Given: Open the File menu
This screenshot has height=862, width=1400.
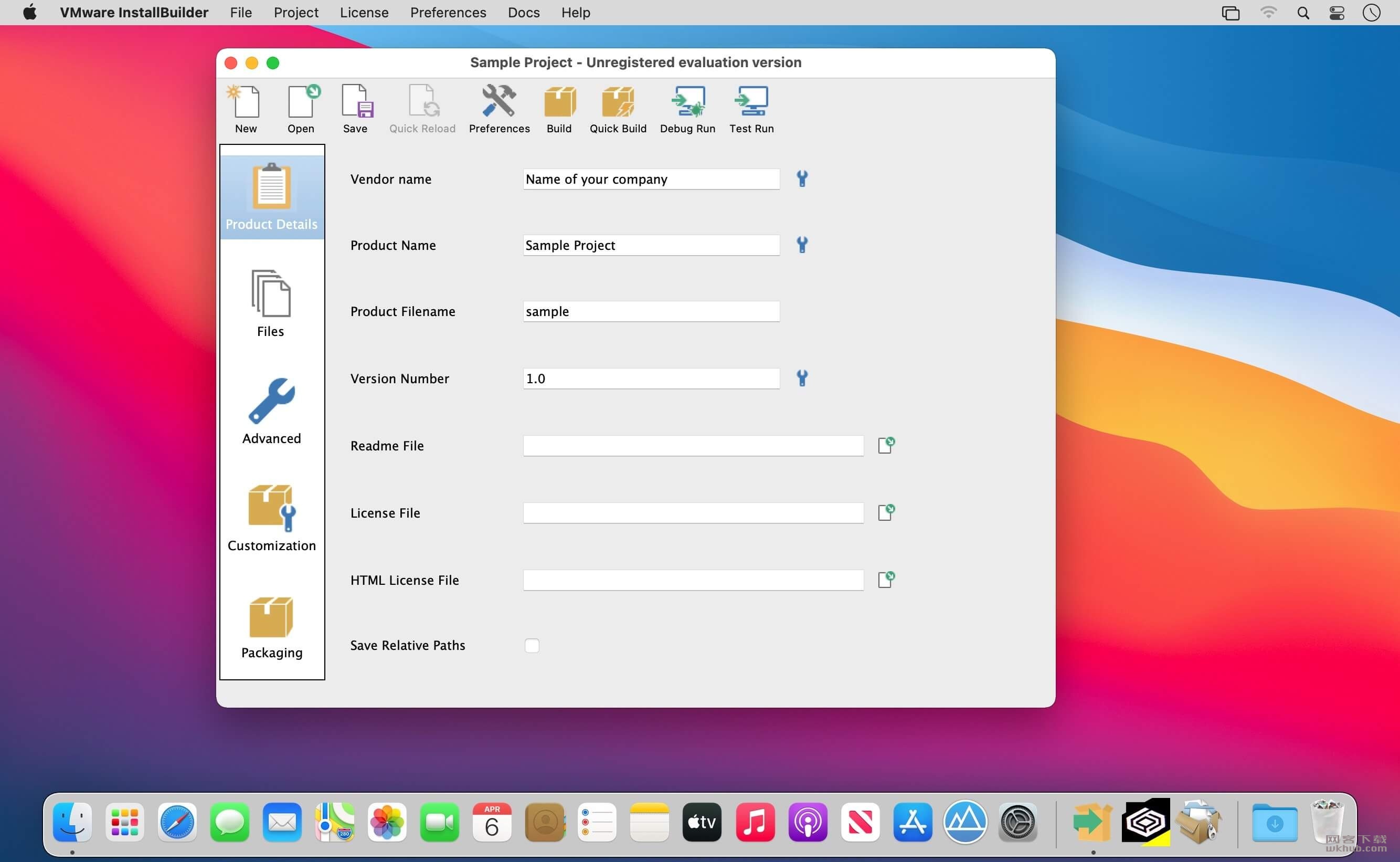Looking at the screenshot, I should click(241, 13).
